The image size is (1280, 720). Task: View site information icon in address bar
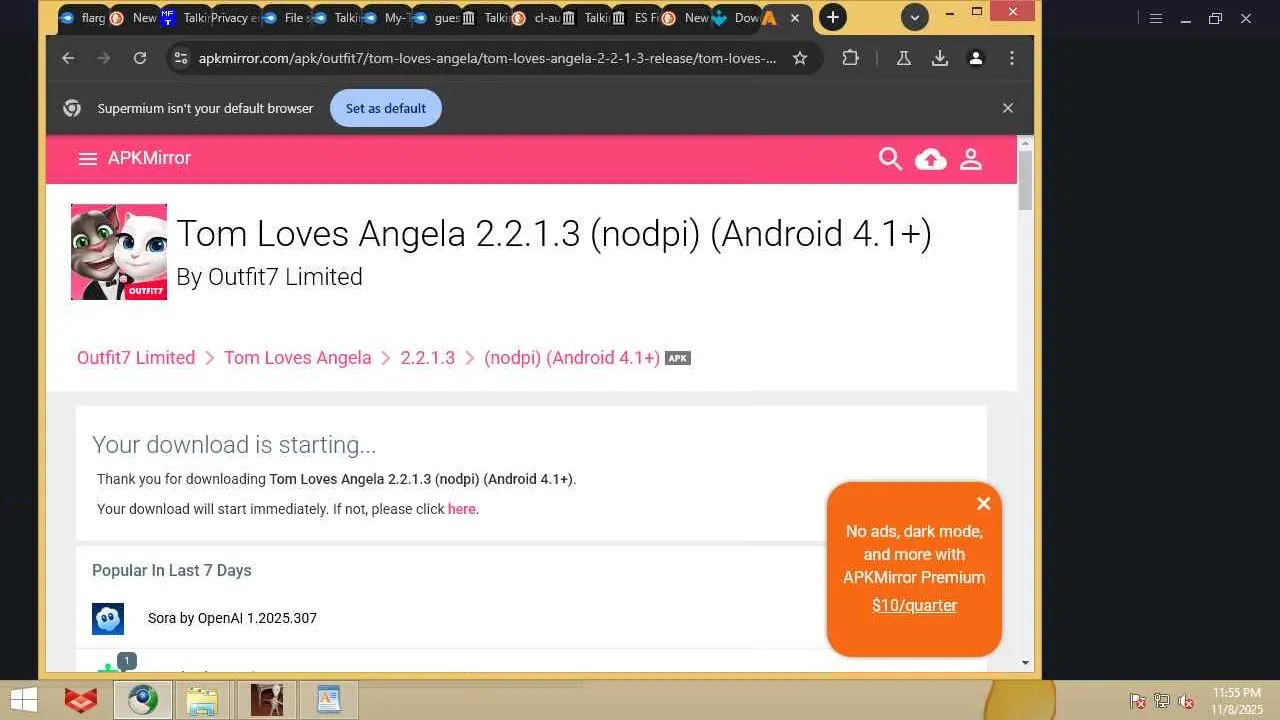click(180, 58)
